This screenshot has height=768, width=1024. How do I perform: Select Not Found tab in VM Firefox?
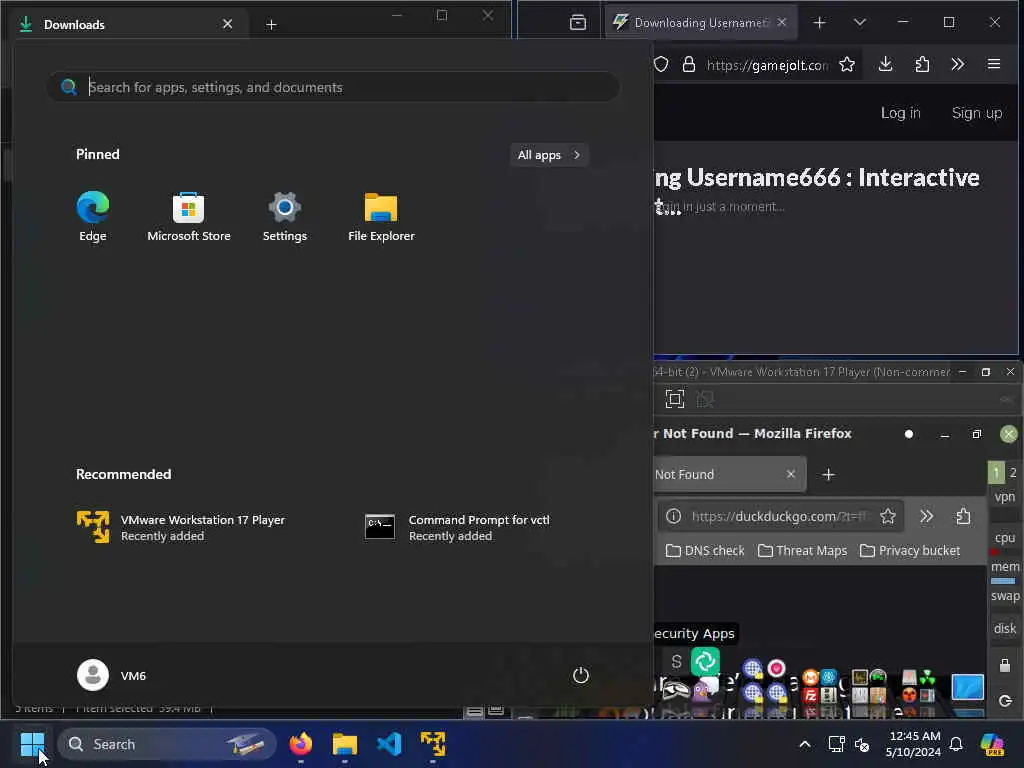(729, 474)
